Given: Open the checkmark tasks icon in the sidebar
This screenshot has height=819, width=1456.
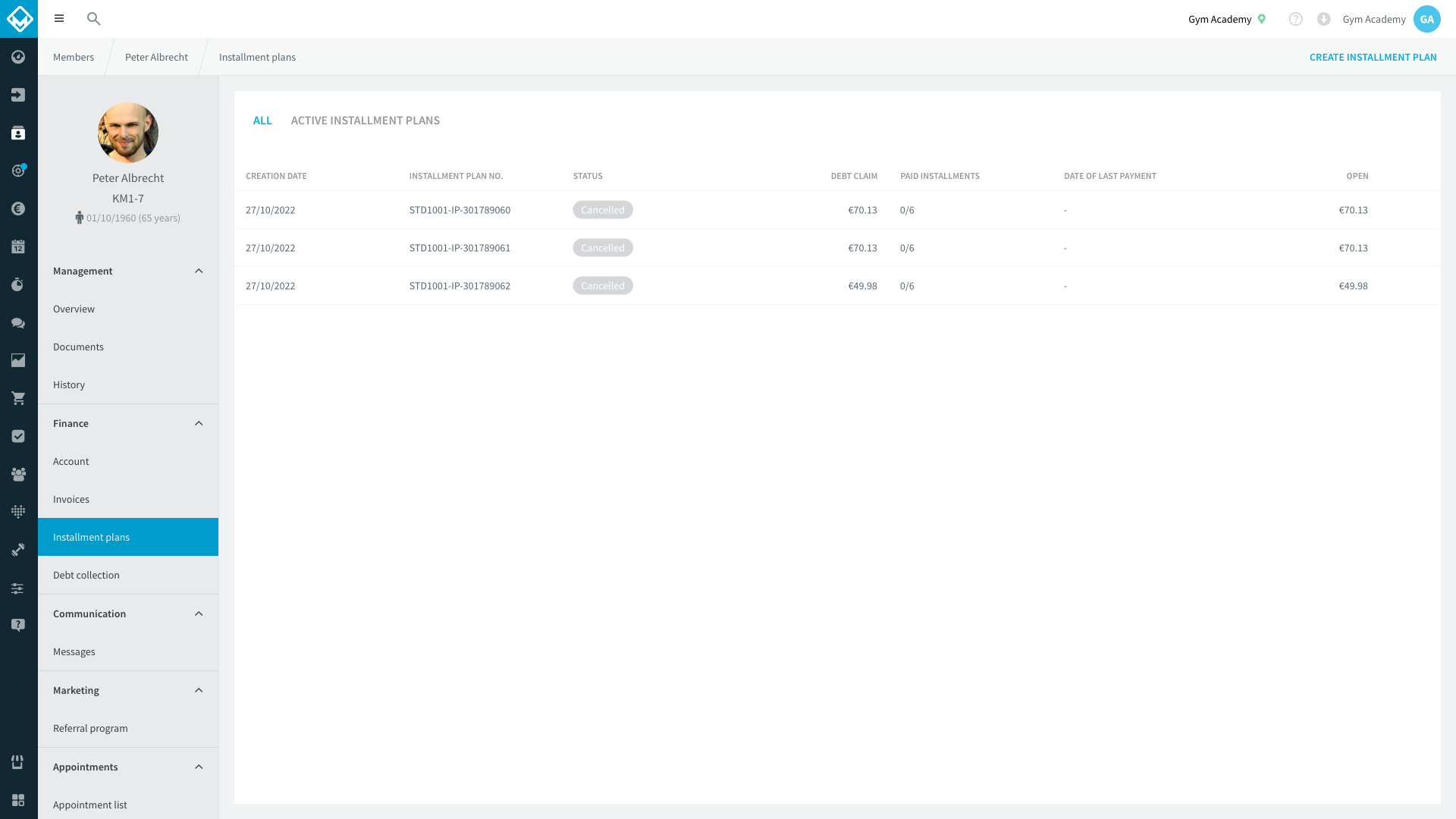Looking at the screenshot, I should 18,436.
